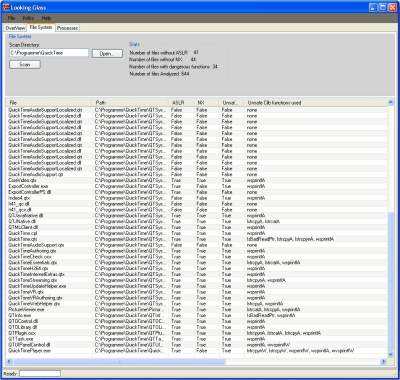Select the QuickTimeAuthoring.qtx row

pyautogui.click(x=197, y=251)
